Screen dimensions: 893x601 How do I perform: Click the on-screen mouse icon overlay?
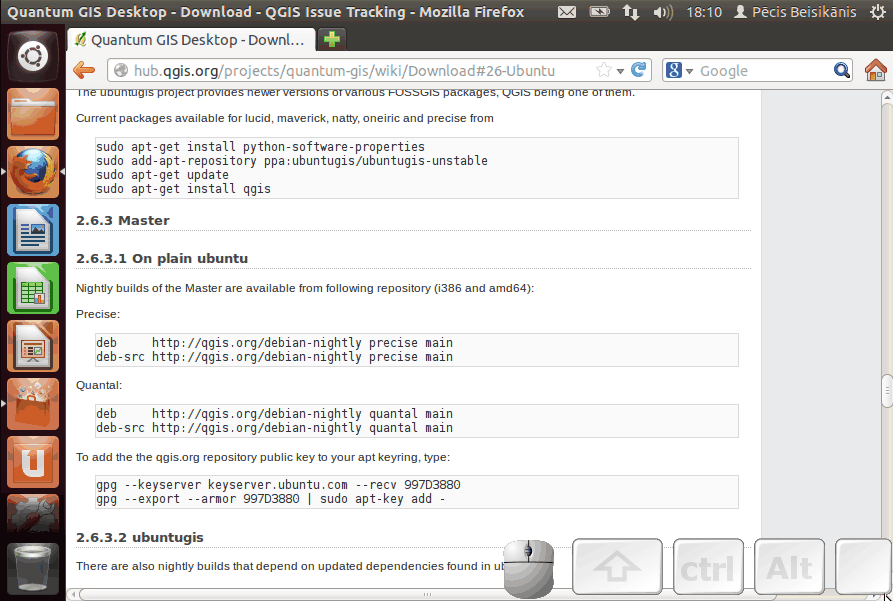point(529,568)
